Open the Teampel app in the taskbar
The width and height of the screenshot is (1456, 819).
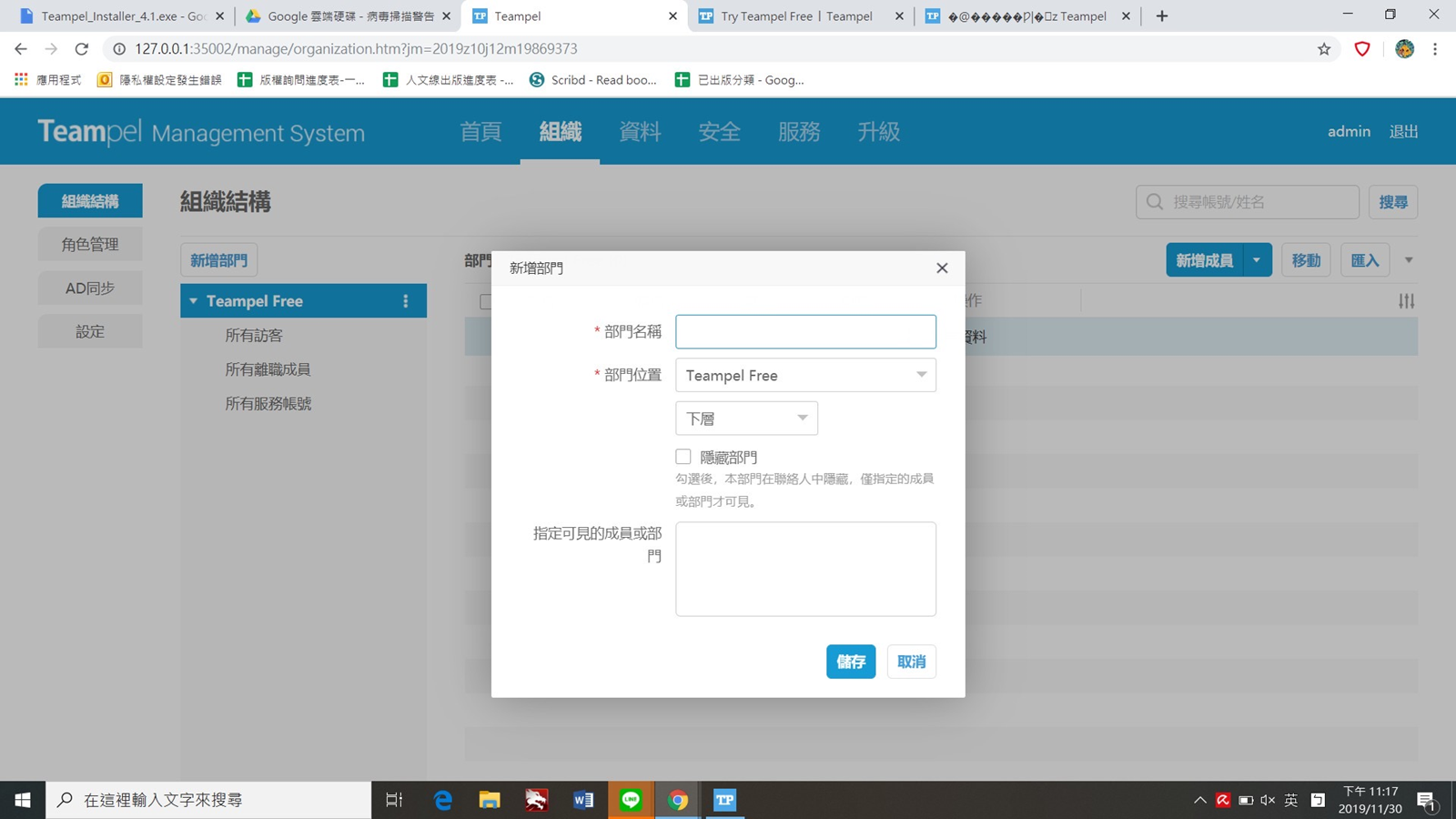[x=724, y=800]
